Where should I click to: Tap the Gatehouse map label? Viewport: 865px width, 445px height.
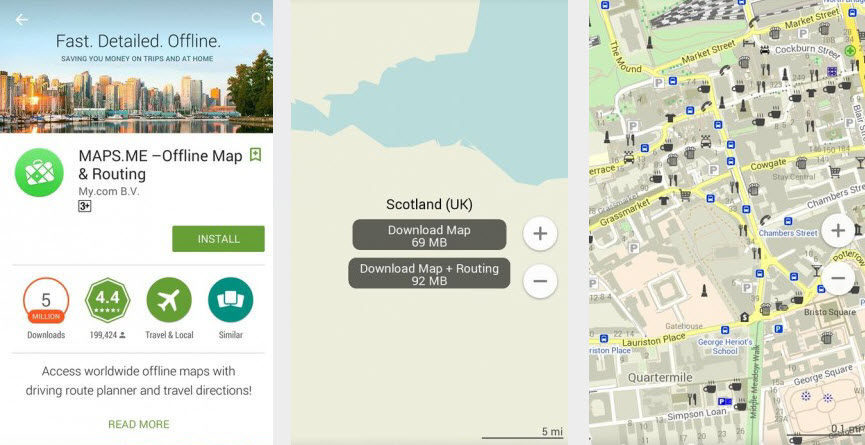point(684,325)
